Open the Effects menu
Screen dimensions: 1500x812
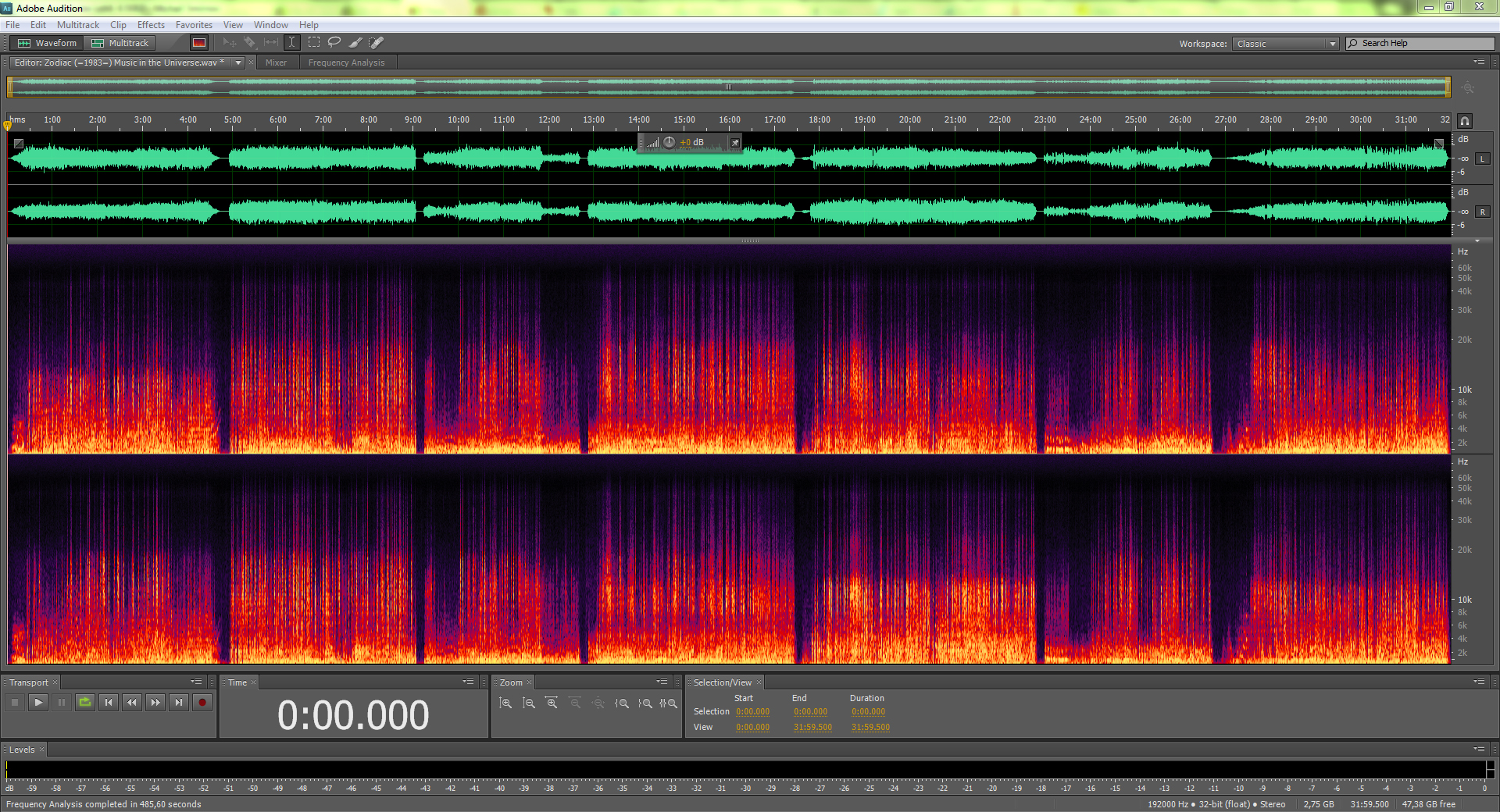point(151,25)
